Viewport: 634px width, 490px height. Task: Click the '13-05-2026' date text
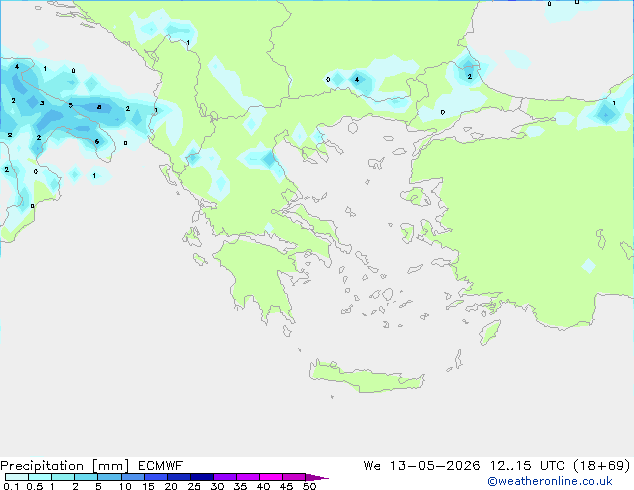click(435, 466)
